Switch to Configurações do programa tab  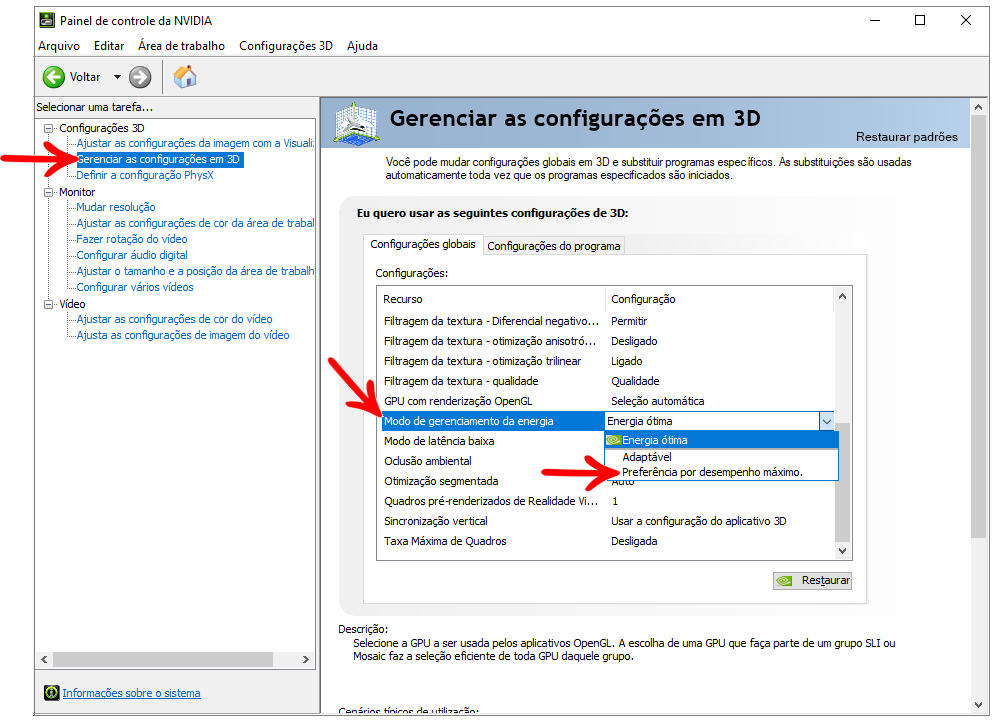(x=553, y=246)
